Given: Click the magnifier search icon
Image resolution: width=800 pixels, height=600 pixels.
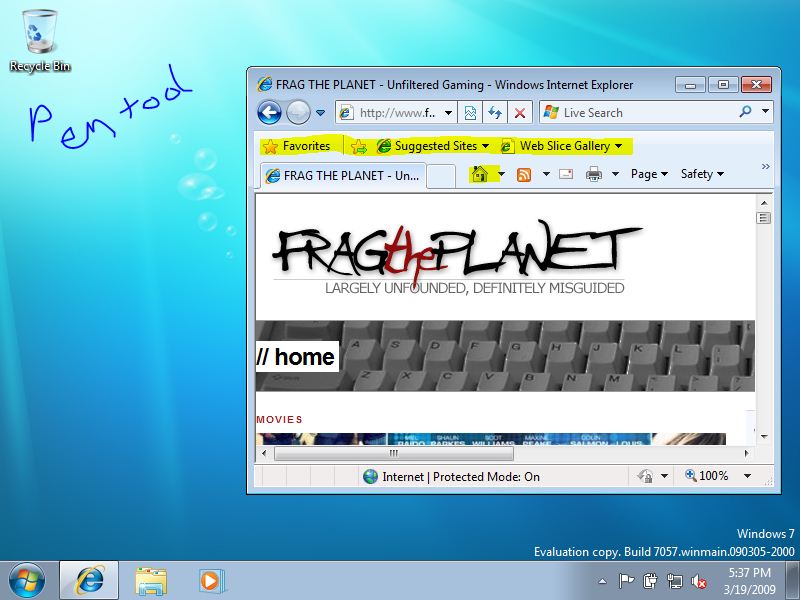Looking at the screenshot, I should coord(745,112).
